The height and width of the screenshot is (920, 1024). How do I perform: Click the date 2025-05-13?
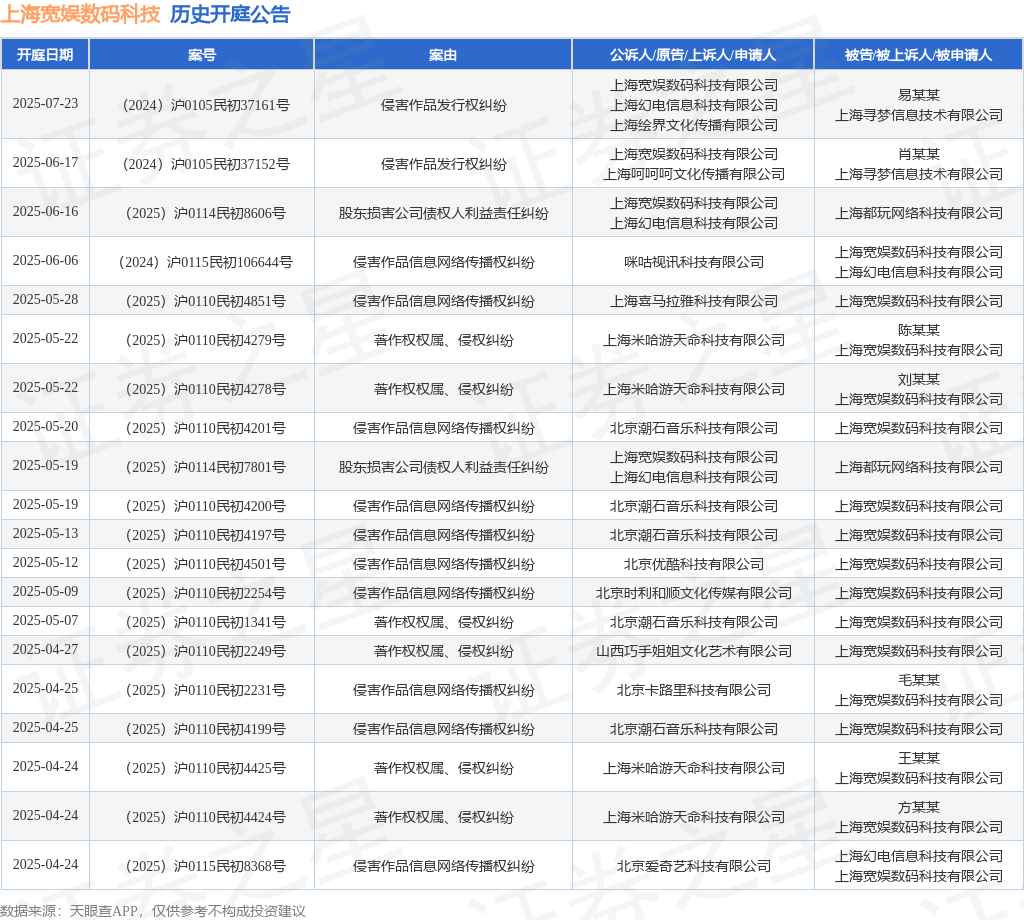[45, 533]
